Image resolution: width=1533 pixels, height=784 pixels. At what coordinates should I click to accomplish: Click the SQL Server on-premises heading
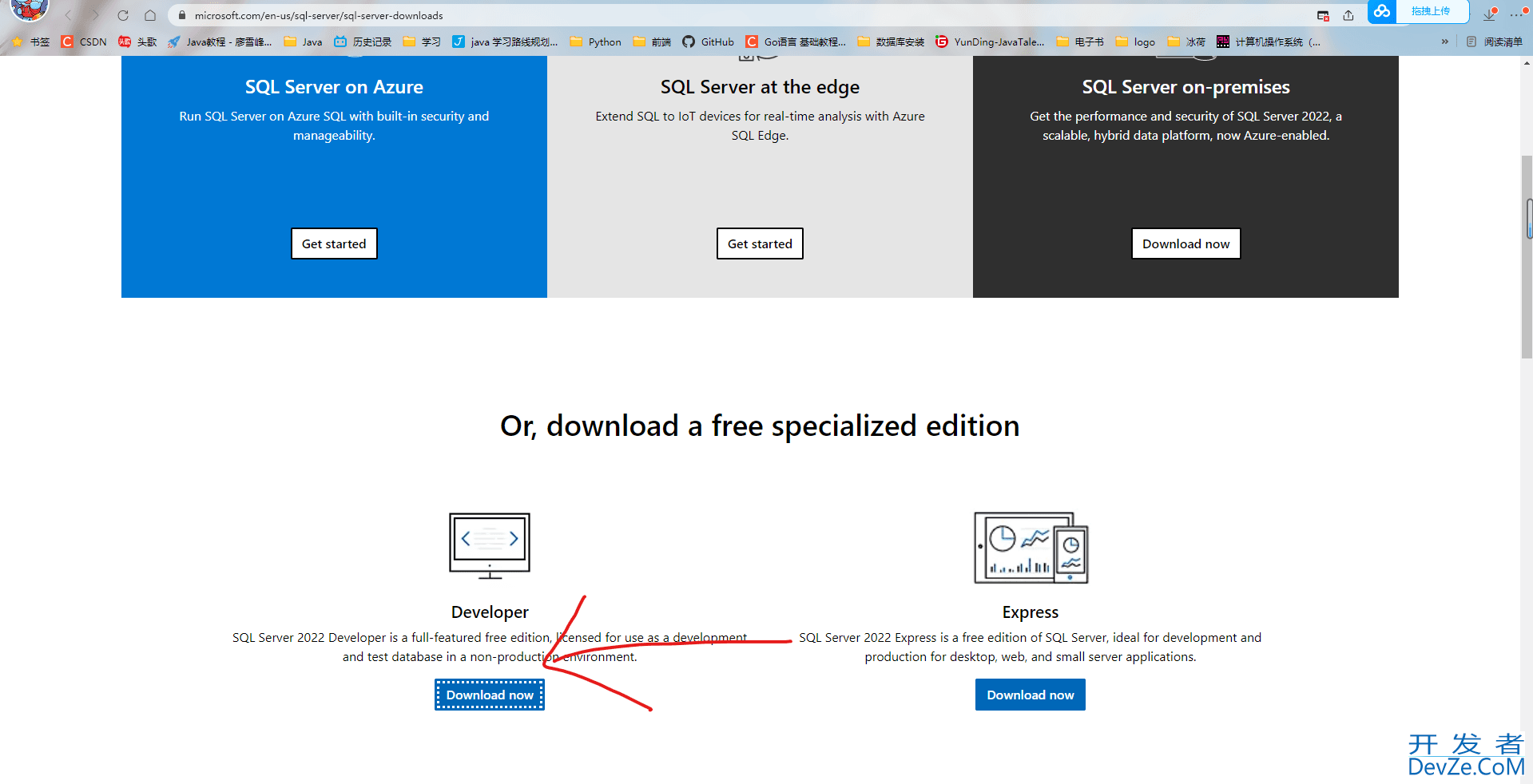(x=1185, y=87)
